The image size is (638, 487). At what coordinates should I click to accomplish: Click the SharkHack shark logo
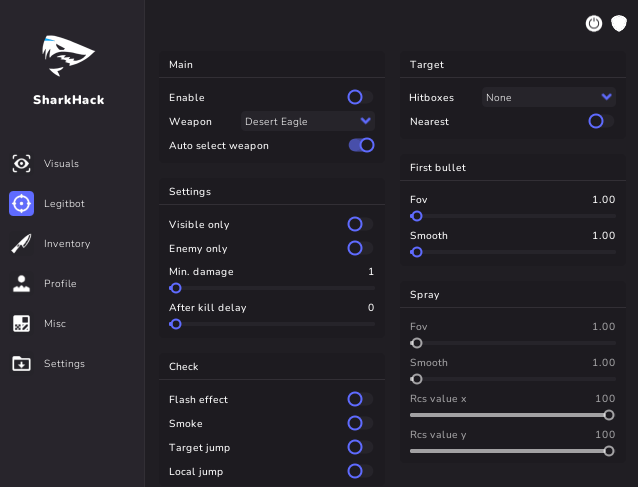pyautogui.click(x=68, y=55)
